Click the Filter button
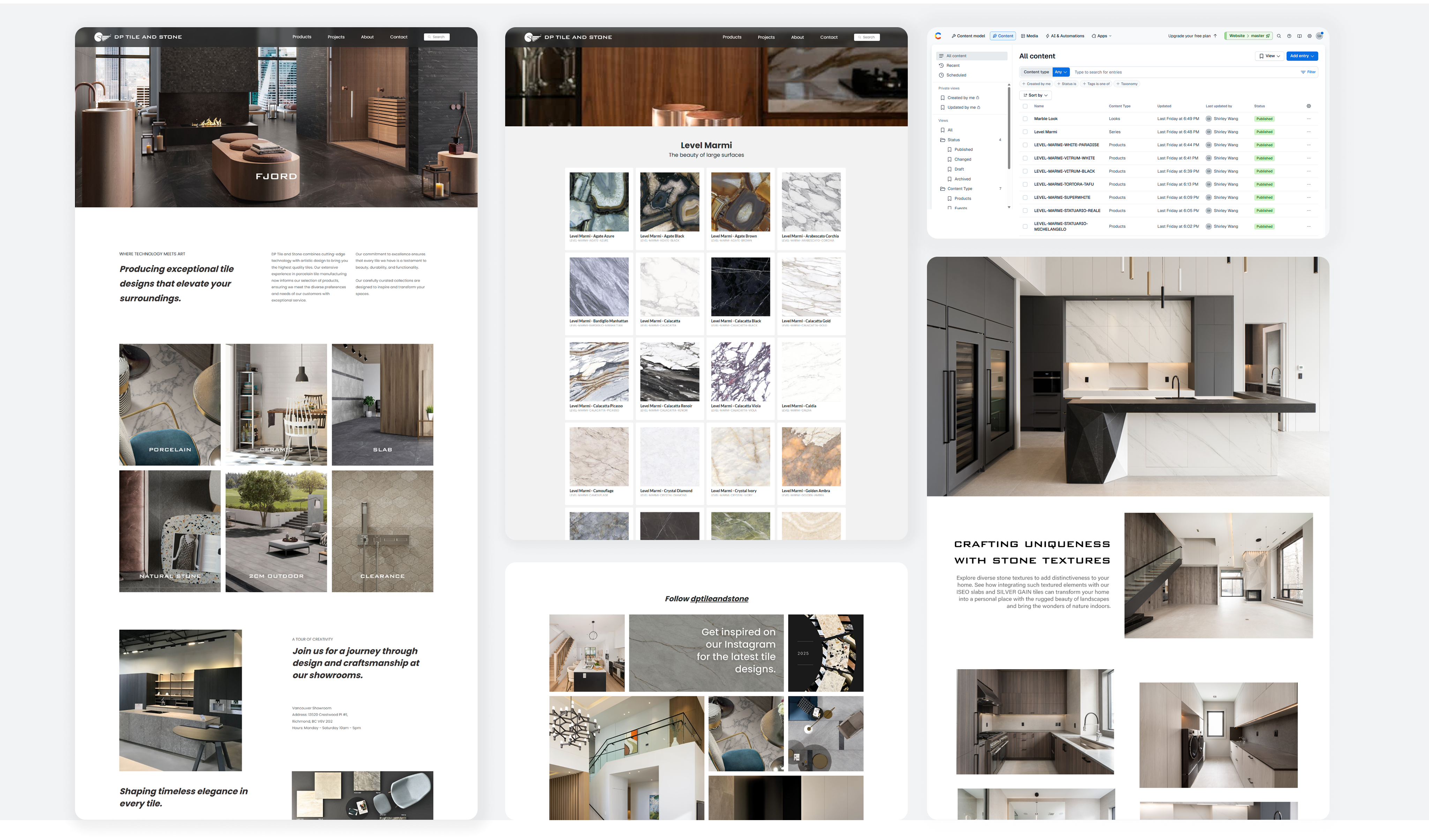The height and width of the screenshot is (840, 1429). tap(1308, 72)
